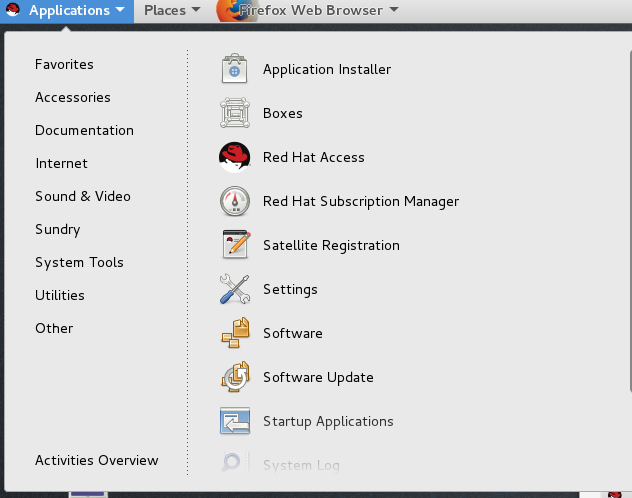Open the Red Hat Subscription Manager label
632x498 pixels.
point(361,201)
